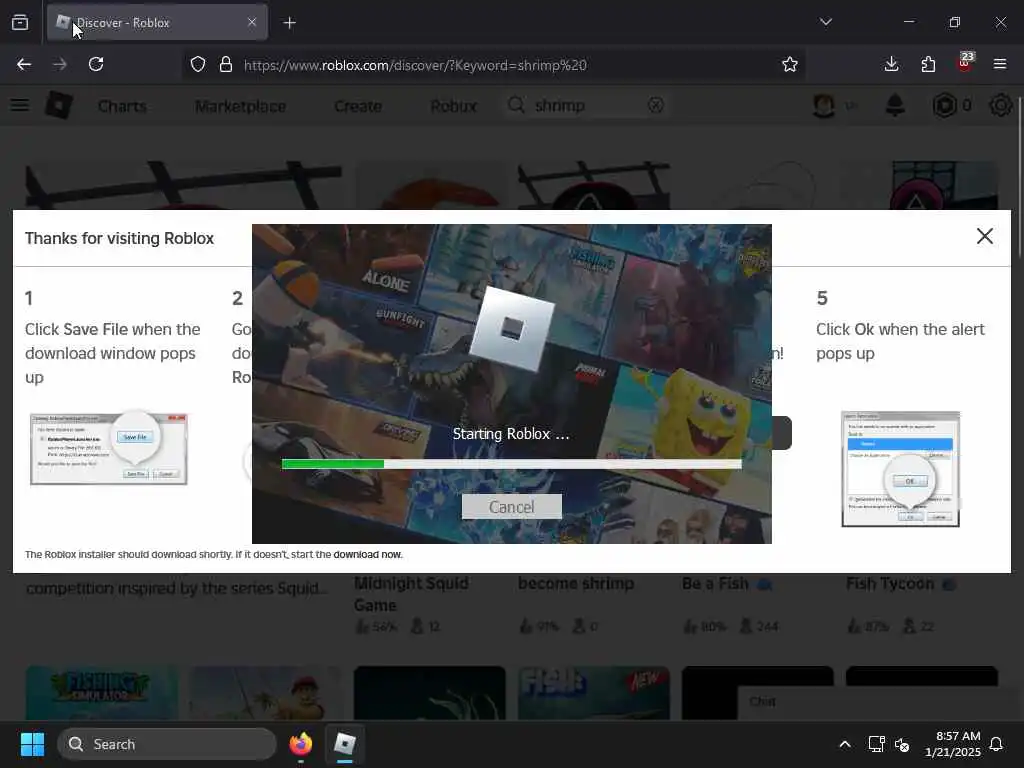Open the Robux page
Image resolution: width=1024 pixels, height=768 pixels.
click(x=453, y=106)
